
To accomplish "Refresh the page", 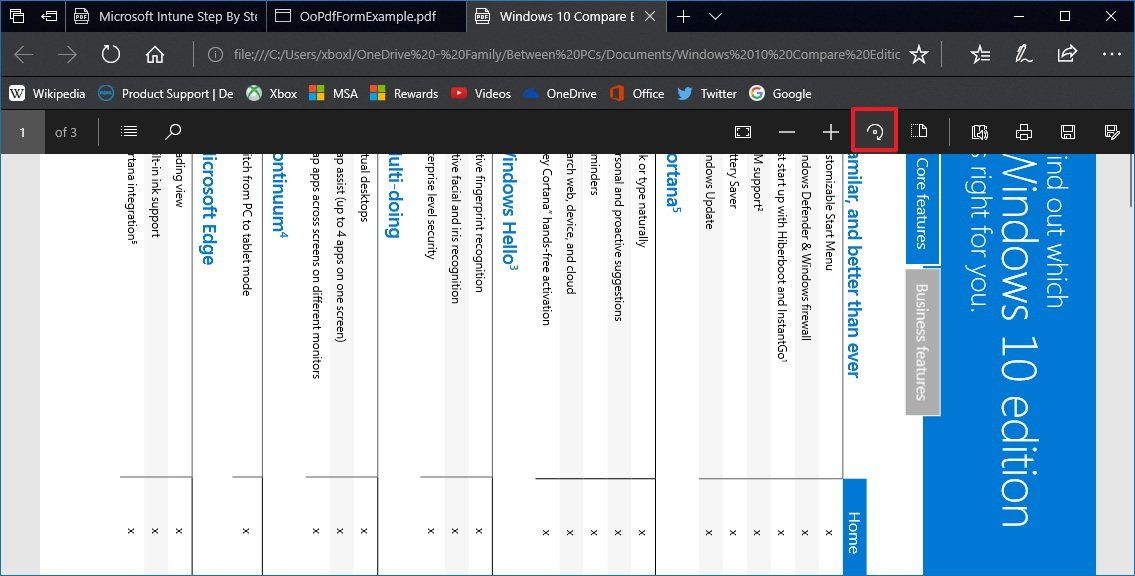I will click(x=111, y=54).
